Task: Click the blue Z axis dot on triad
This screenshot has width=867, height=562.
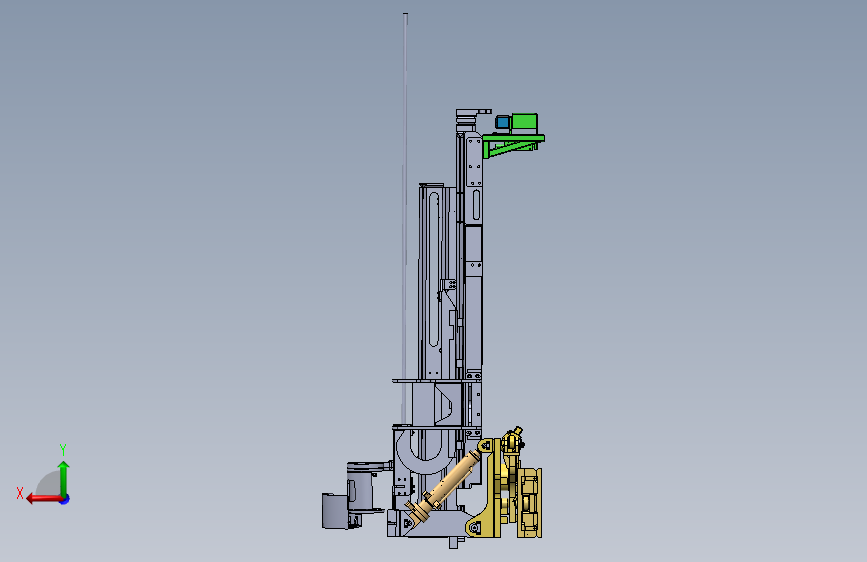Action: click(x=65, y=499)
